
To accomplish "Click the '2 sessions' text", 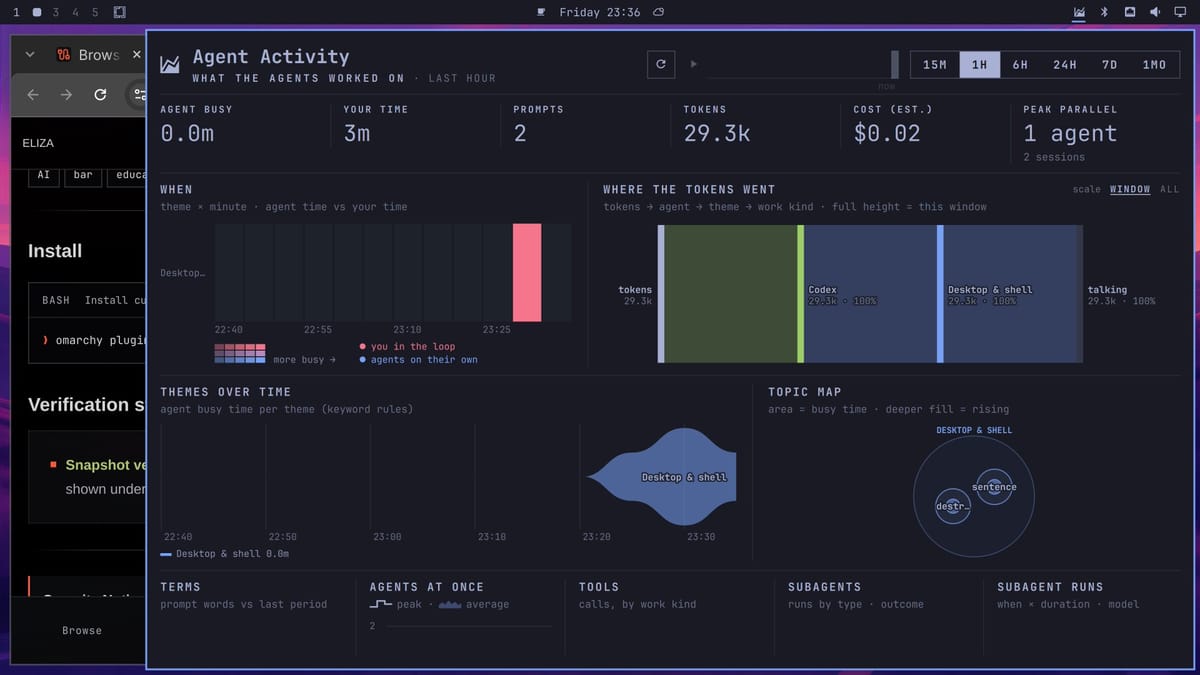I will (1054, 157).
